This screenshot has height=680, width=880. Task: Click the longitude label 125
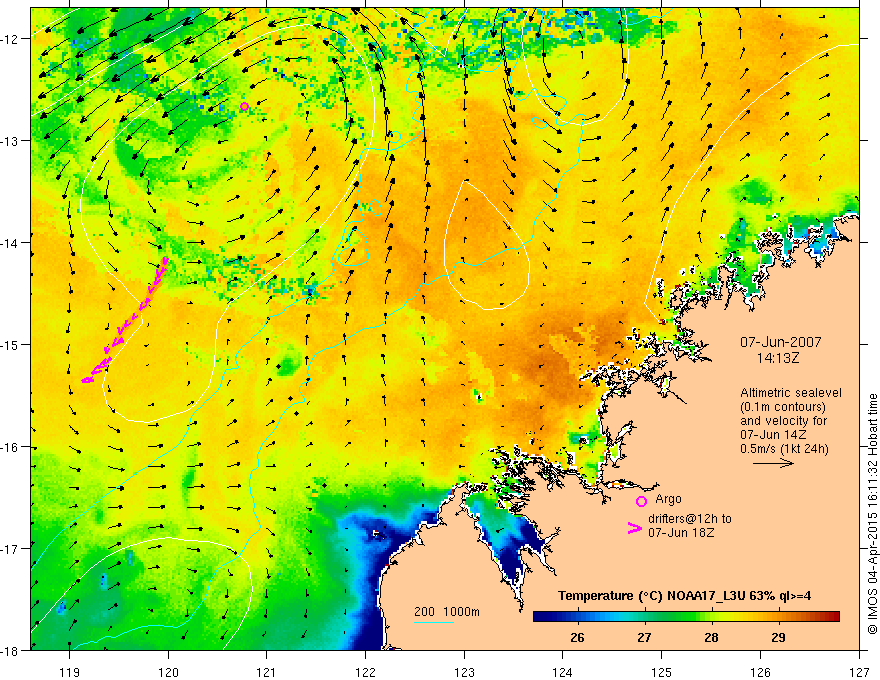click(662, 672)
